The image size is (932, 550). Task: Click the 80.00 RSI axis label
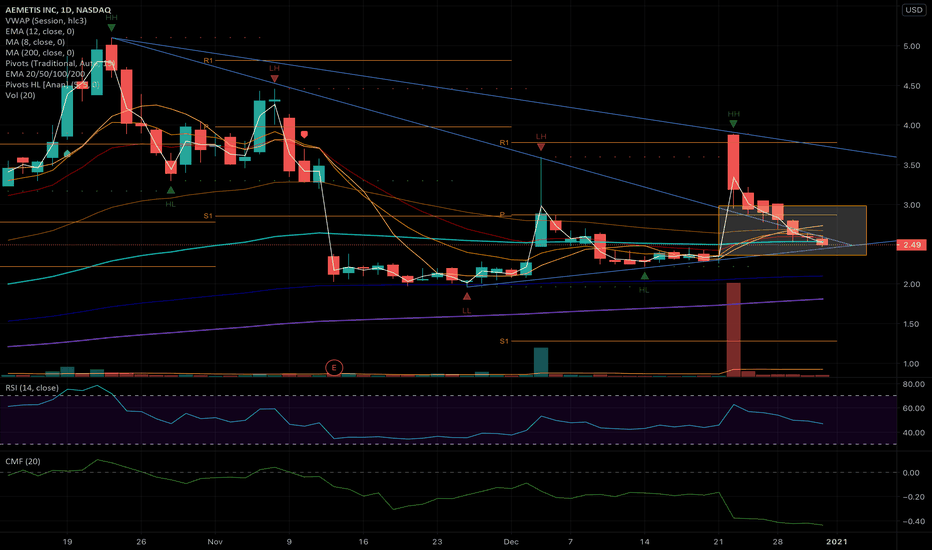click(x=914, y=385)
